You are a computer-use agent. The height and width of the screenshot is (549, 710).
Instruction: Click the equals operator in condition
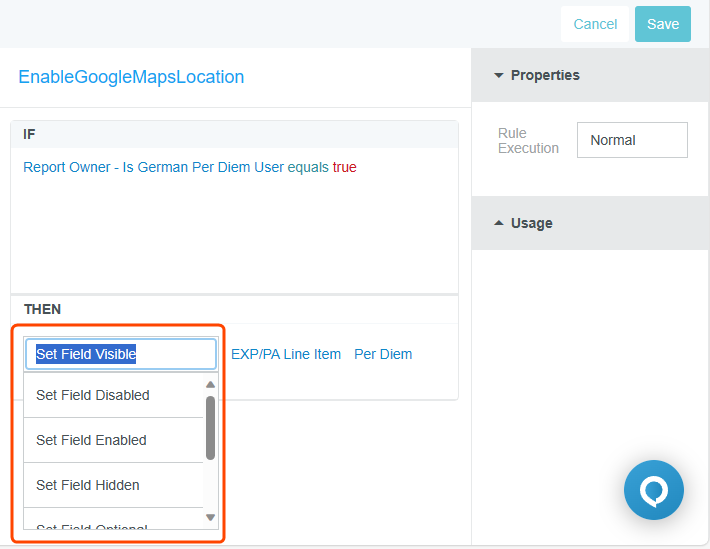click(x=308, y=167)
